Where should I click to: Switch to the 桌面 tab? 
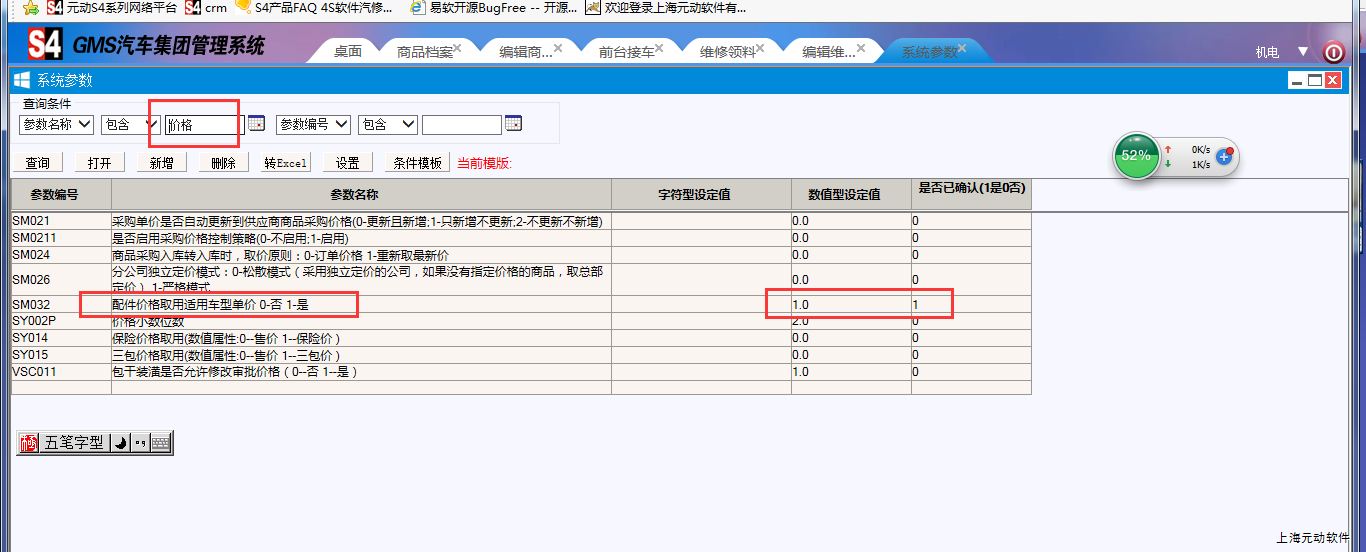(x=348, y=52)
